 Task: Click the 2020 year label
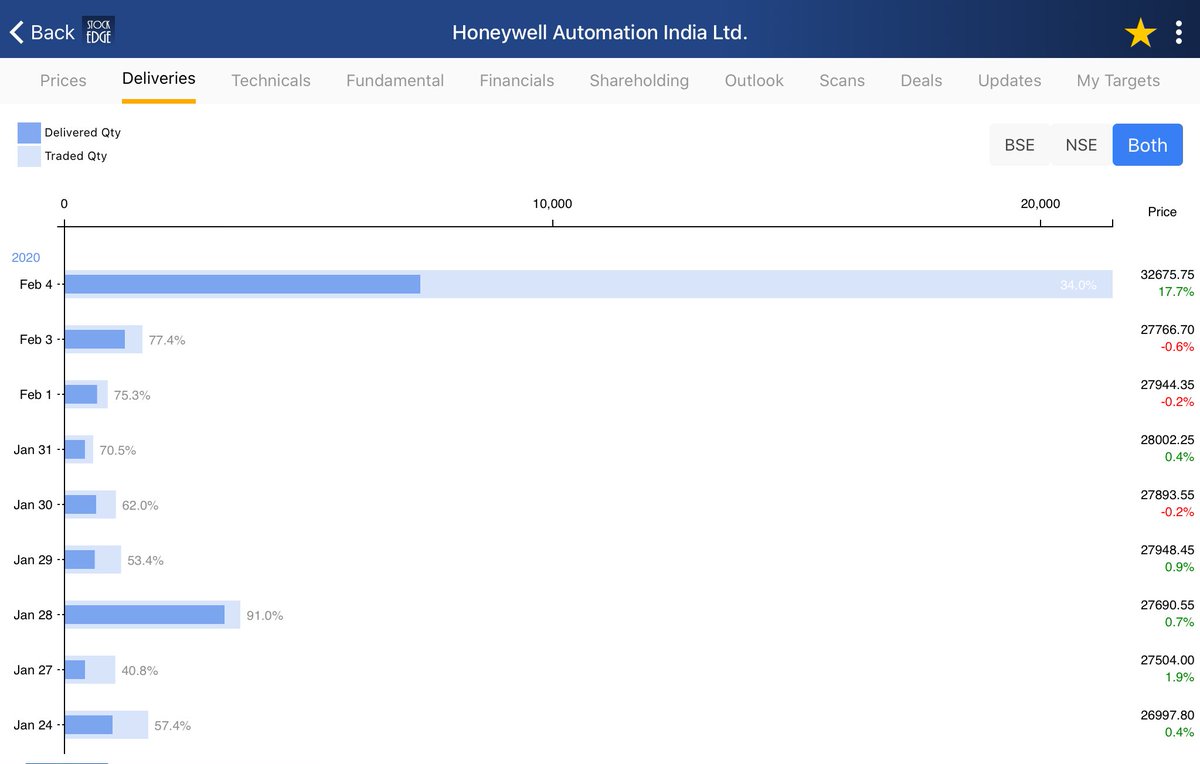pos(26,257)
